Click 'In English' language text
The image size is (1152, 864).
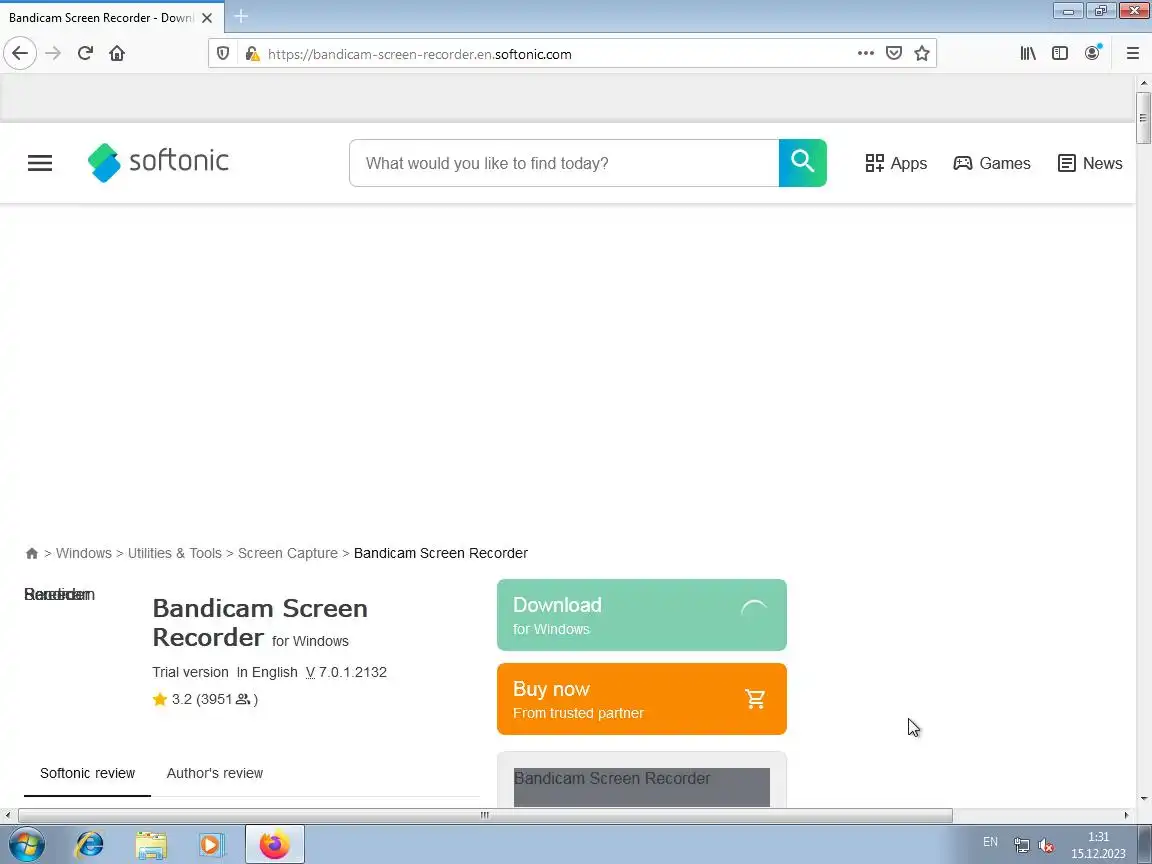pyautogui.click(x=267, y=672)
